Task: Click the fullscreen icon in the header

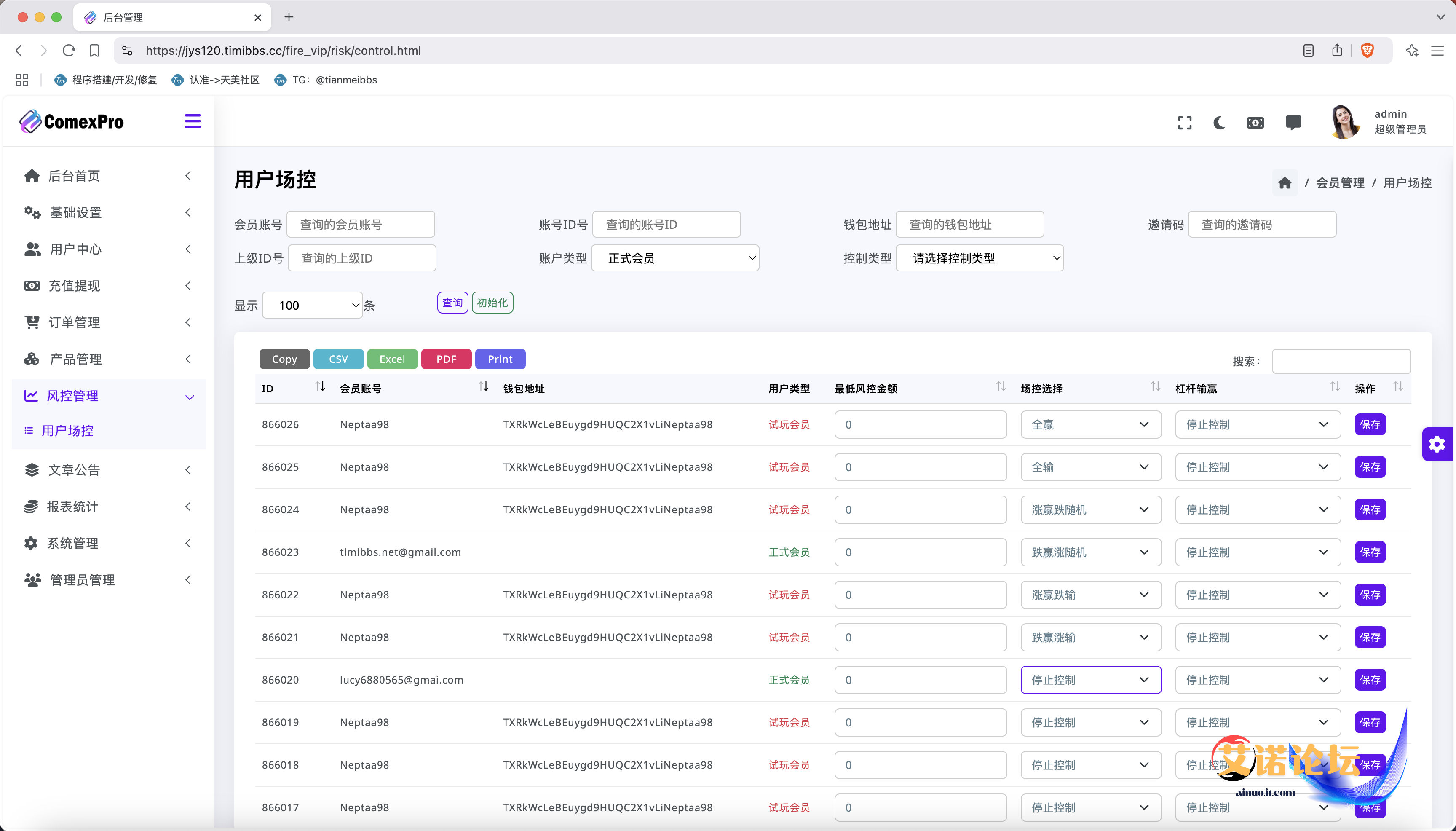Action: [1184, 123]
